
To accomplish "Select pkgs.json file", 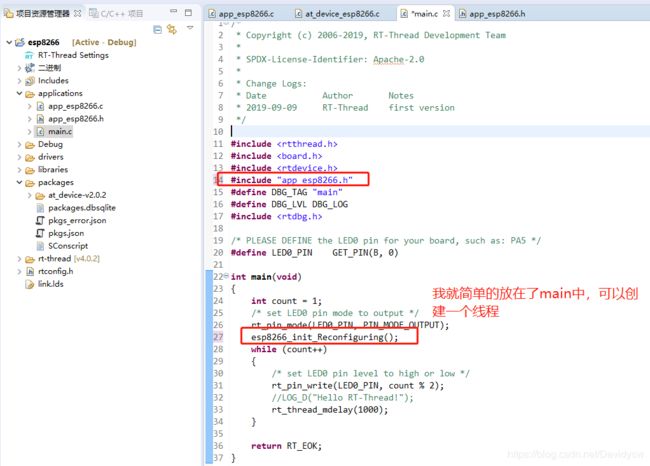I will [66, 233].
